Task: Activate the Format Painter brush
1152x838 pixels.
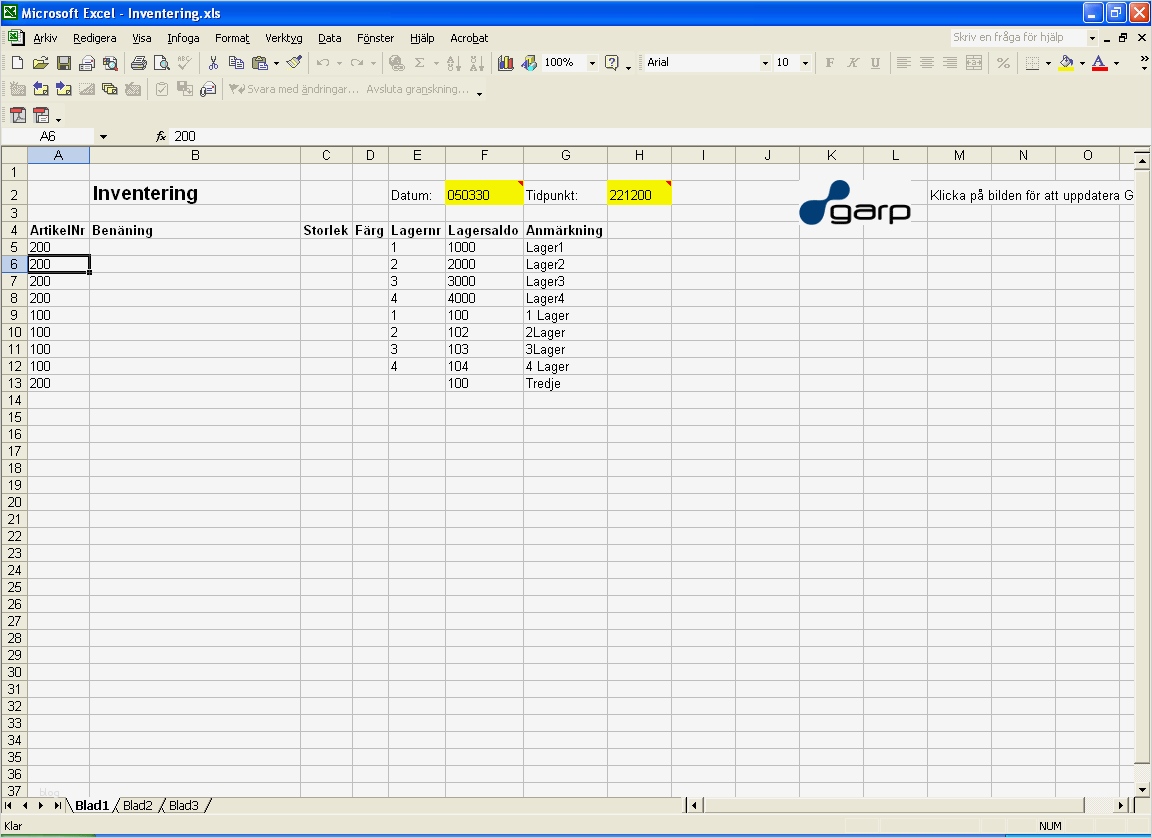Action: pos(295,63)
